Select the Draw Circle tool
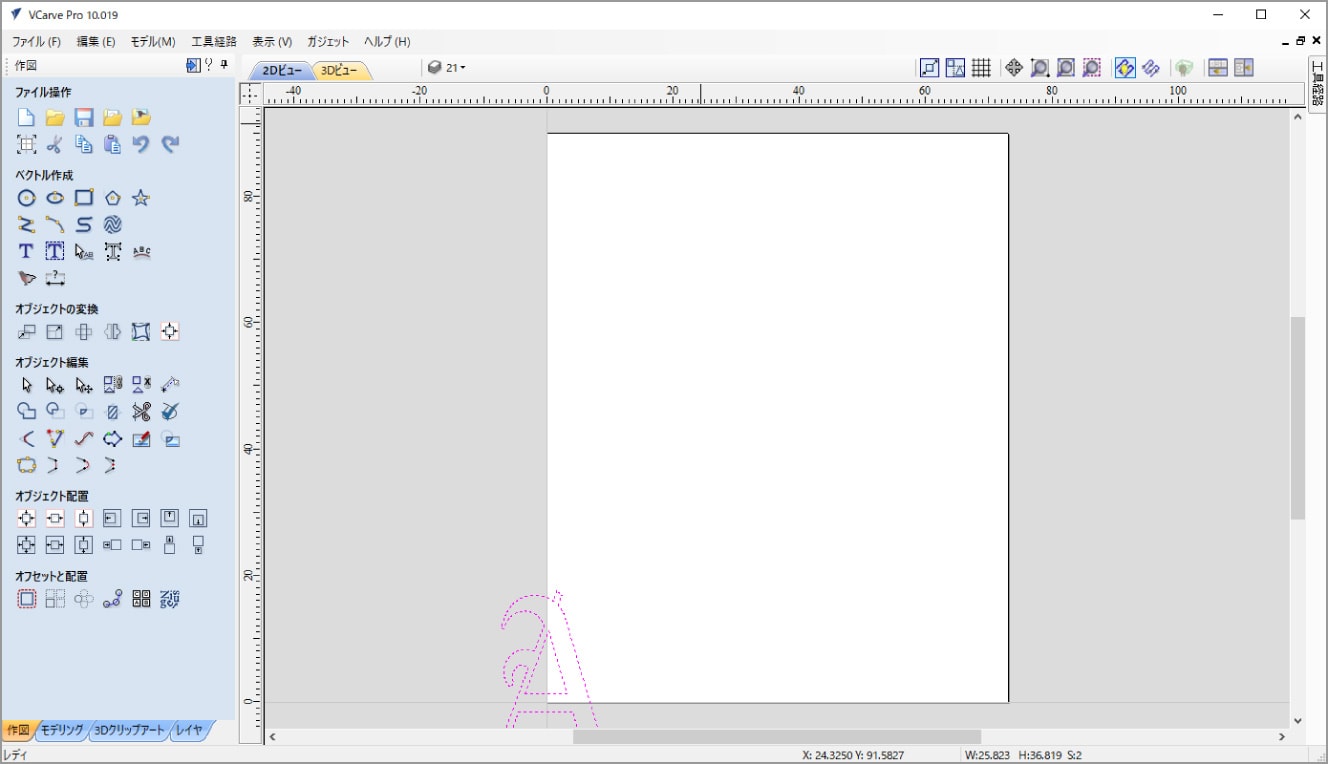This screenshot has height=764, width=1328. (27, 198)
